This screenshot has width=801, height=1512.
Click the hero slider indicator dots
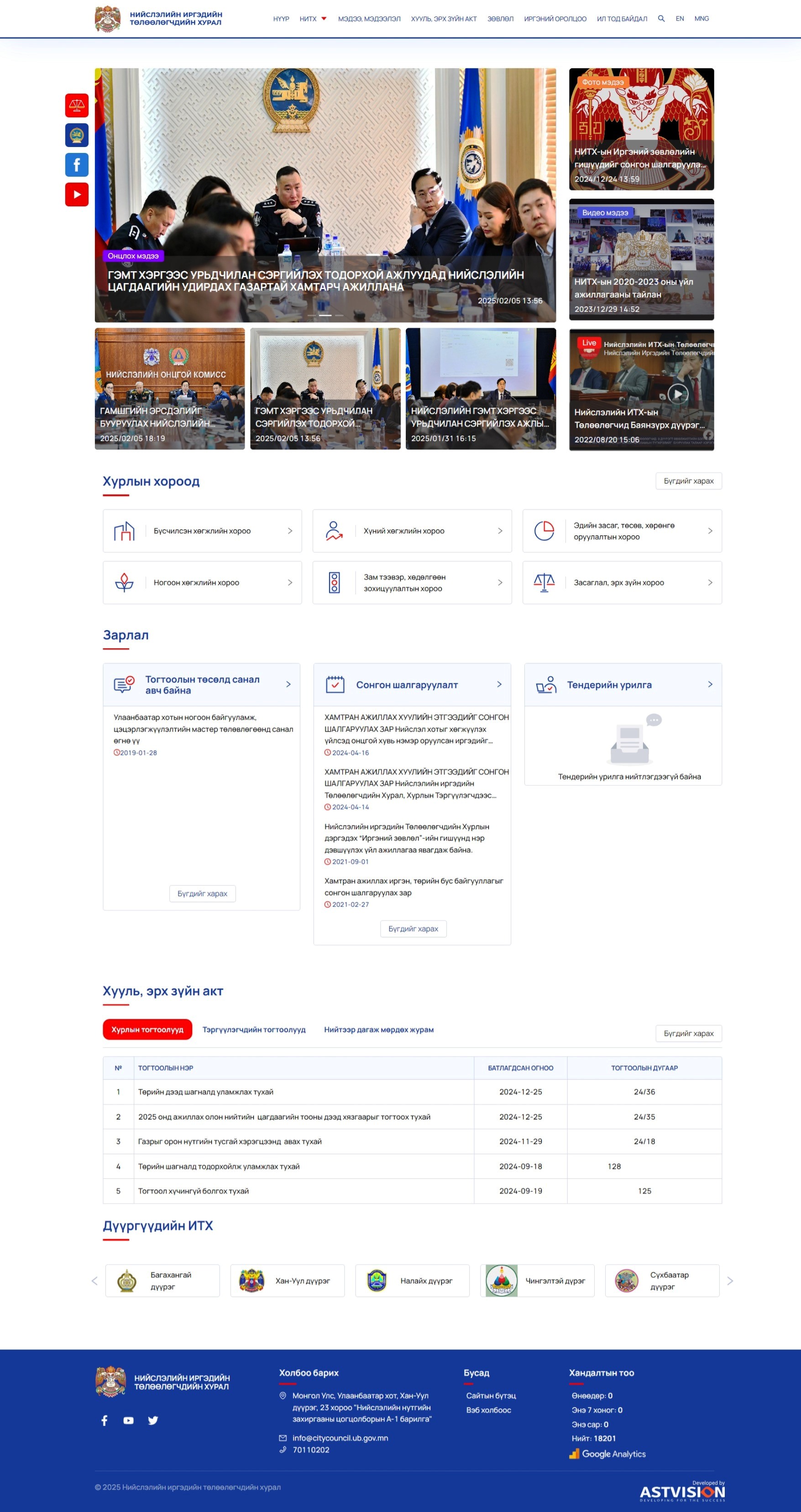tap(325, 315)
